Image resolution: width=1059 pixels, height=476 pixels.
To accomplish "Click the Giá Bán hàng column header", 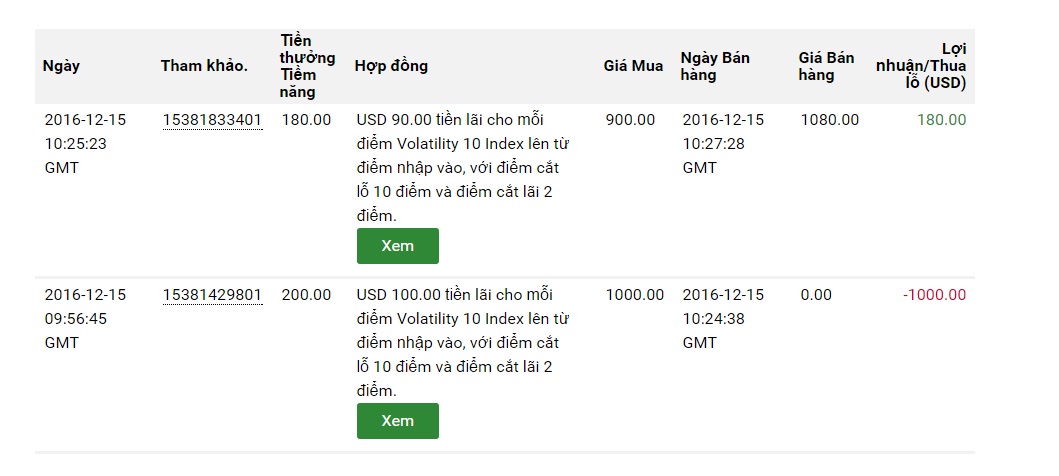I will pos(826,66).
